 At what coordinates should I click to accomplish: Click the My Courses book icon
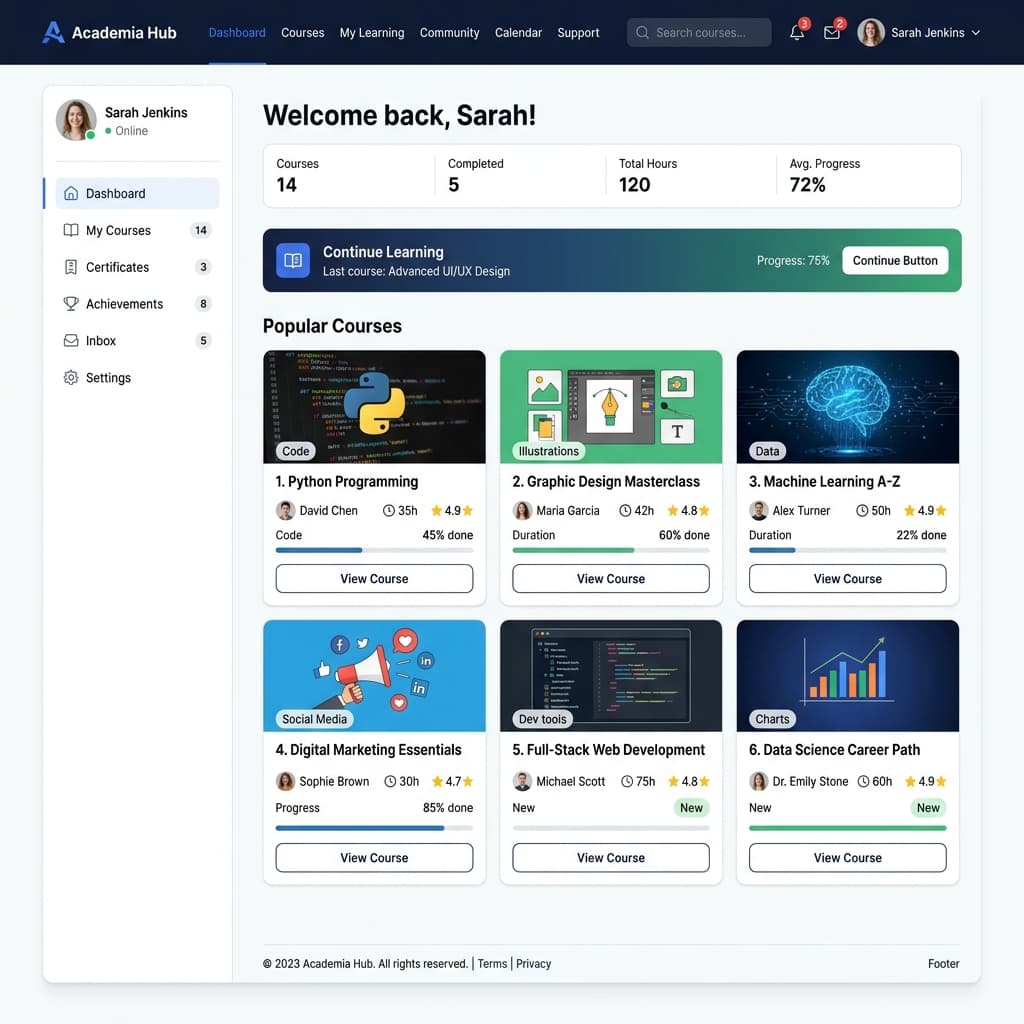(71, 230)
